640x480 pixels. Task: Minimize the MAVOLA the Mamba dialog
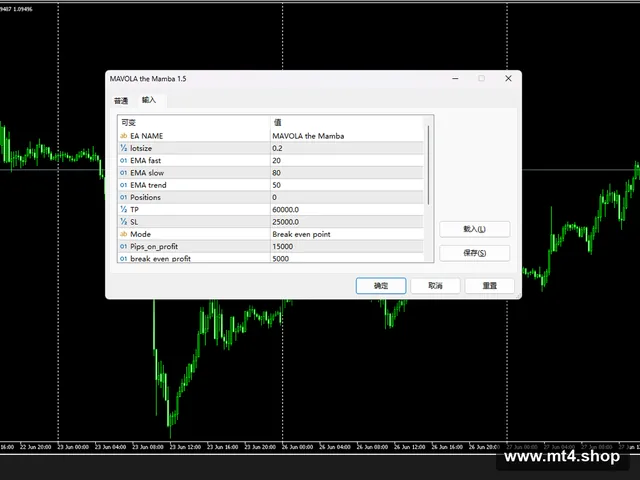[x=455, y=78]
